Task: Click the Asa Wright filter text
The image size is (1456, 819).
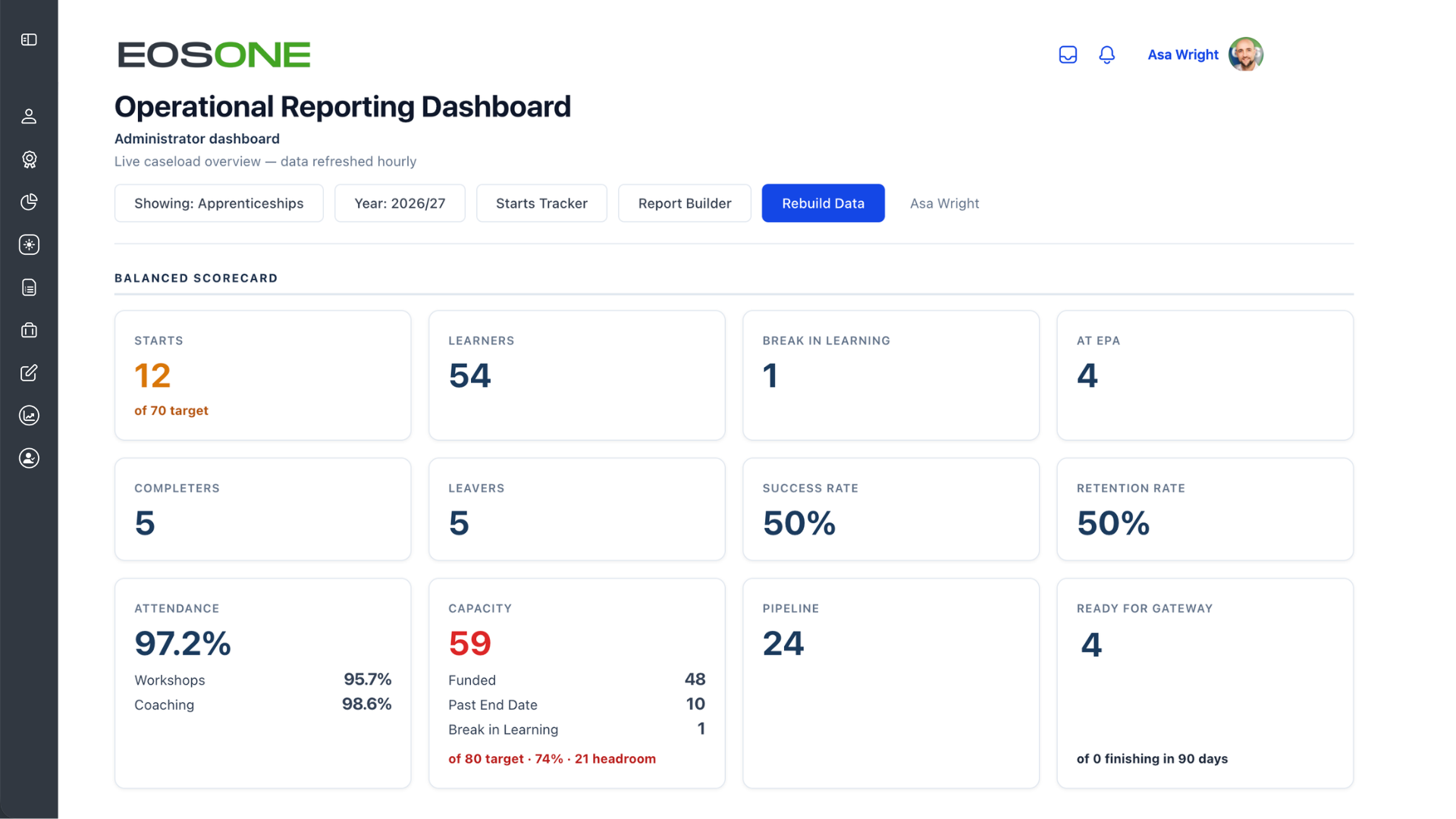Action: coord(944,203)
